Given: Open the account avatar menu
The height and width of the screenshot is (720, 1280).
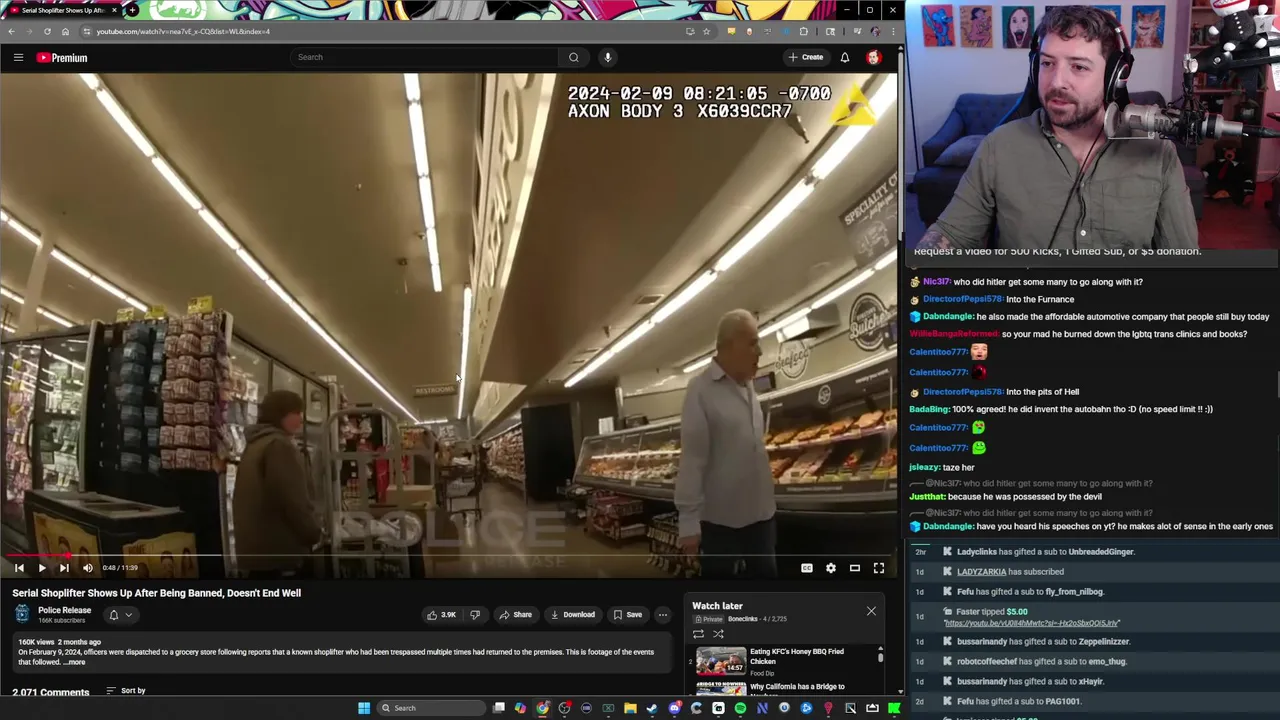Looking at the screenshot, I should pos(874,57).
